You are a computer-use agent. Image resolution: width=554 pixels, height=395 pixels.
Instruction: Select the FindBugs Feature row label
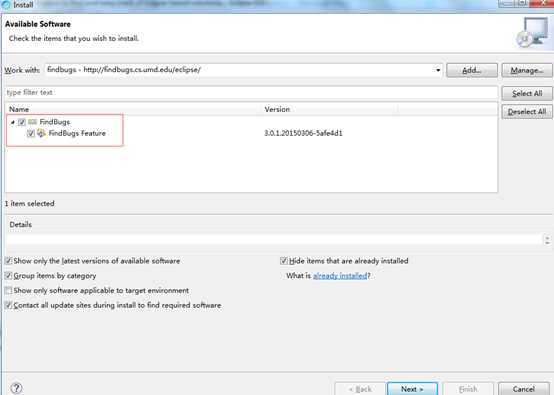tap(77, 133)
